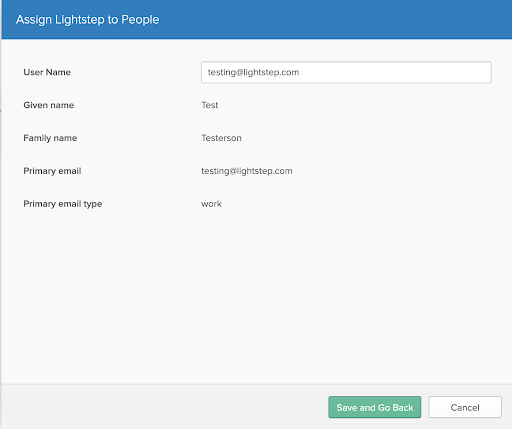Click the 'Primary email type' label
Image resolution: width=512 pixels, height=429 pixels.
[63, 204]
